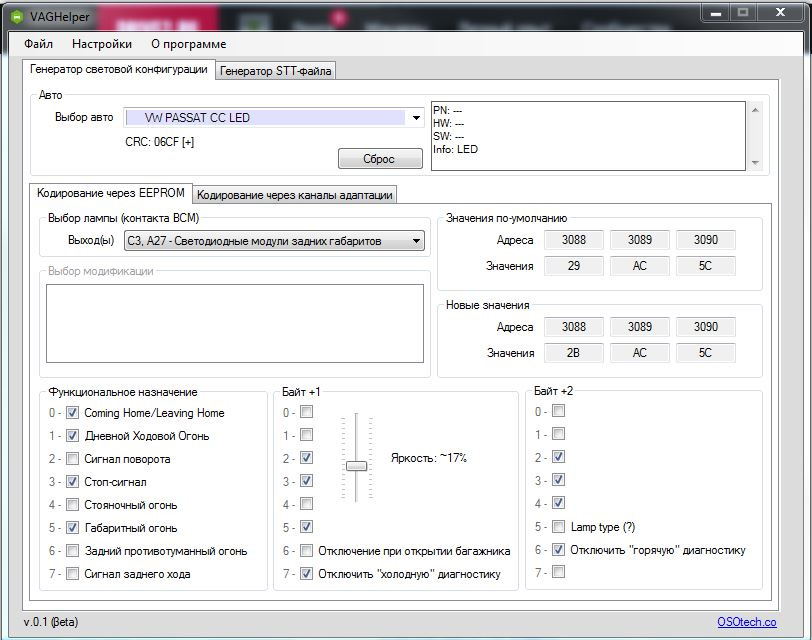Enable the Сигнал поворота checkbox

click(x=73, y=459)
